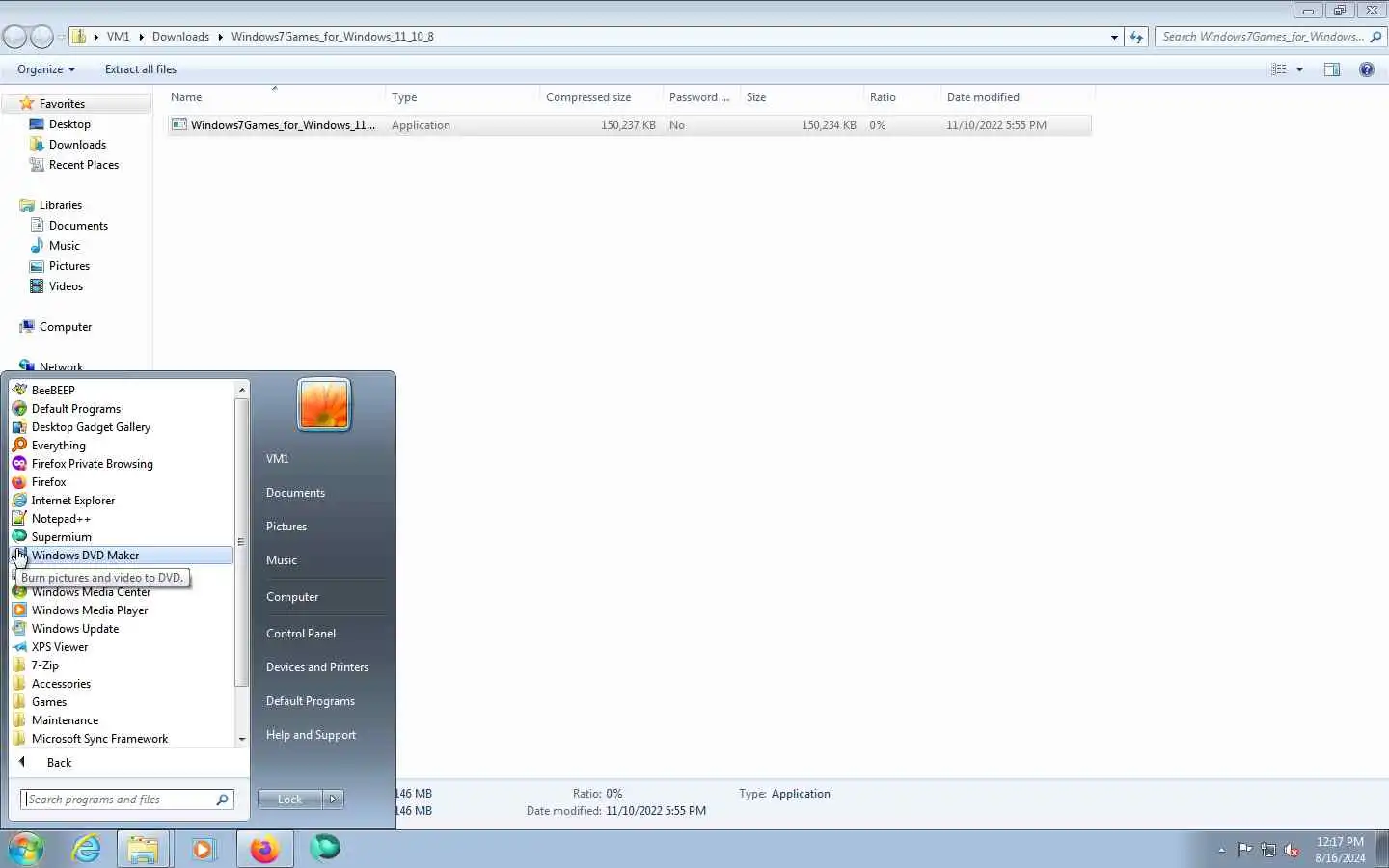Sort by Compressed size column
The image size is (1389, 868).
coord(601,96)
